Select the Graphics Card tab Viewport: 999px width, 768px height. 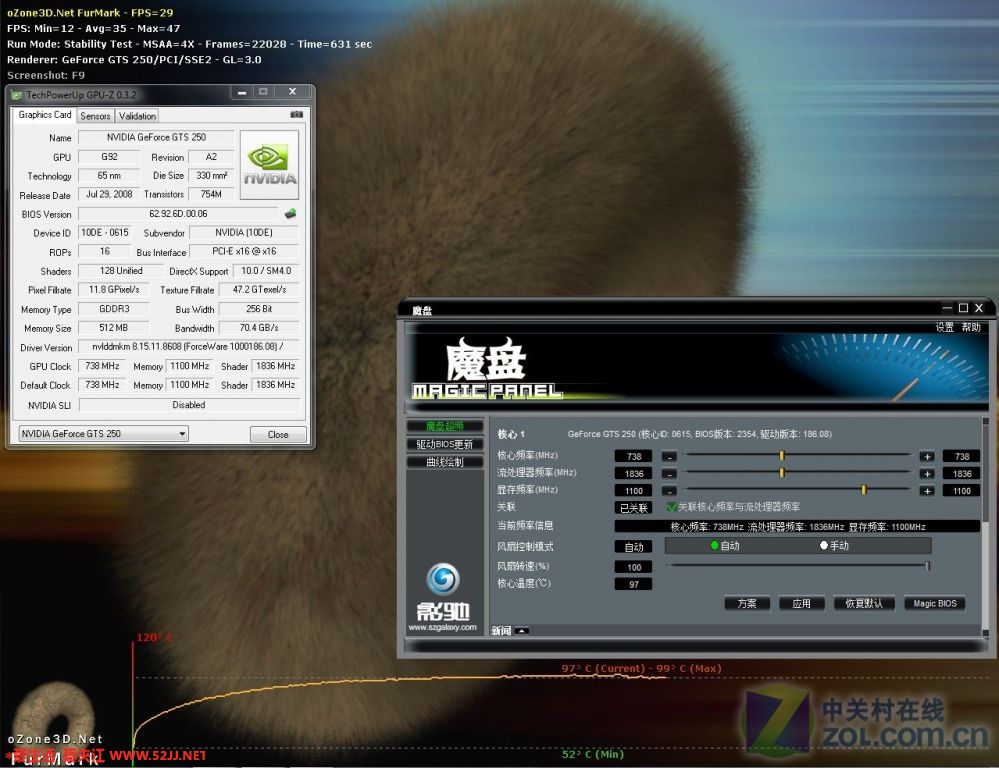point(45,115)
